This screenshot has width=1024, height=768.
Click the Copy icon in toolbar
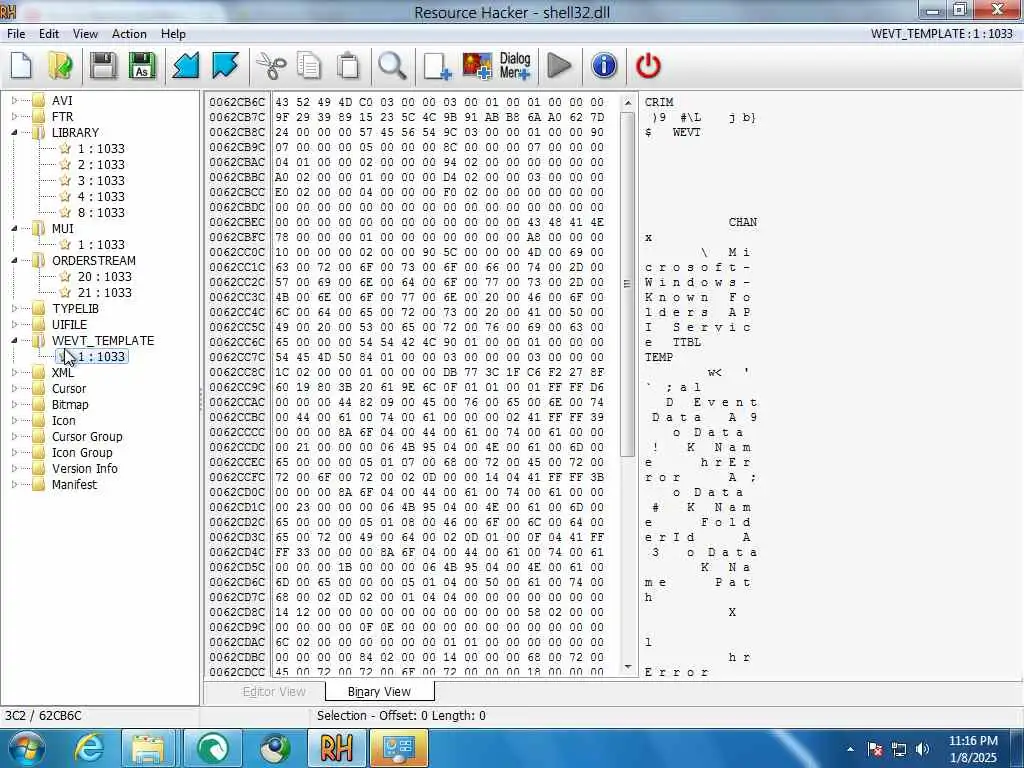pos(309,66)
